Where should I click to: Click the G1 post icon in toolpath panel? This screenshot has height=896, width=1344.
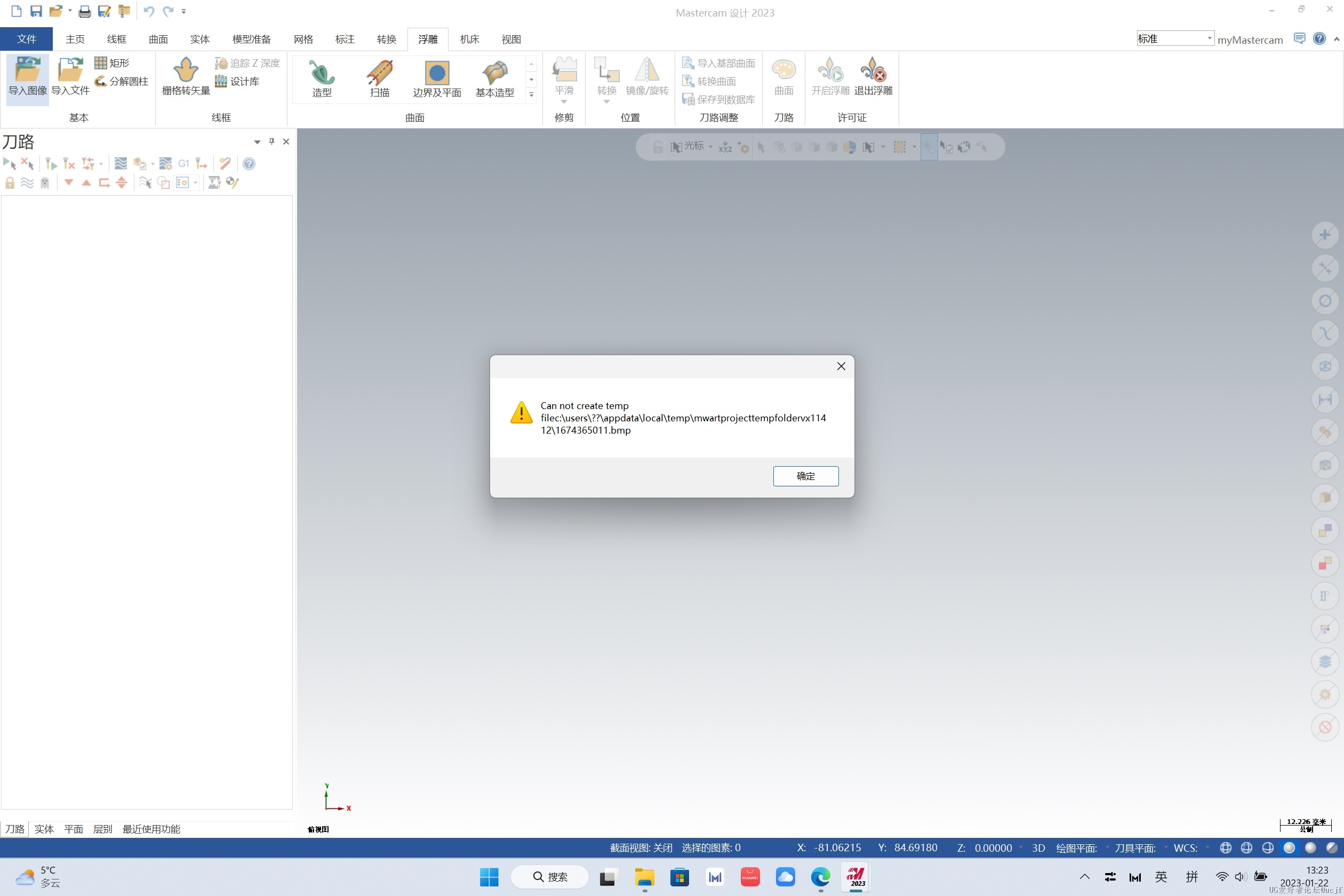coord(183,164)
